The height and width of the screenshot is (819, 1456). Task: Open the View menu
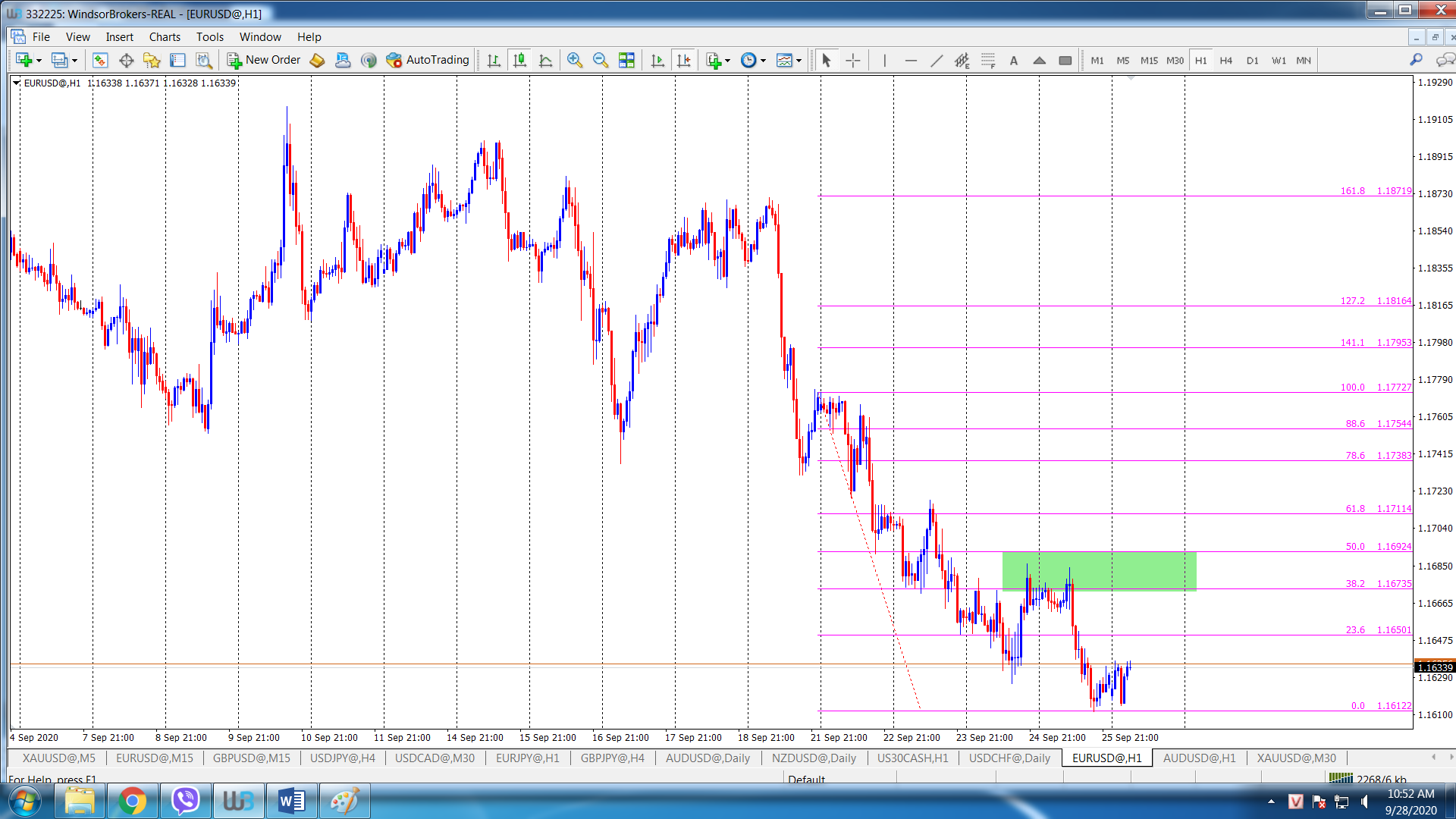(x=77, y=36)
